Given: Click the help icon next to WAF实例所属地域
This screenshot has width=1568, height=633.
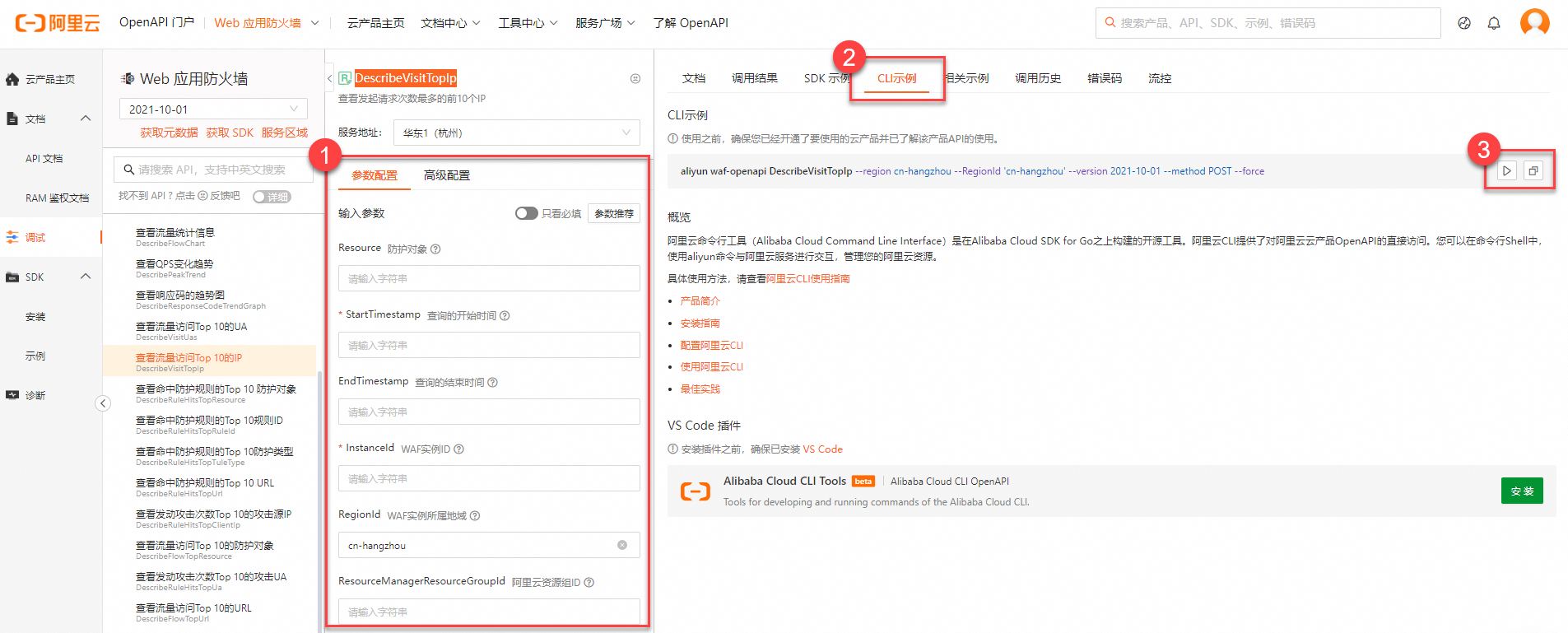Looking at the screenshot, I should (475, 515).
